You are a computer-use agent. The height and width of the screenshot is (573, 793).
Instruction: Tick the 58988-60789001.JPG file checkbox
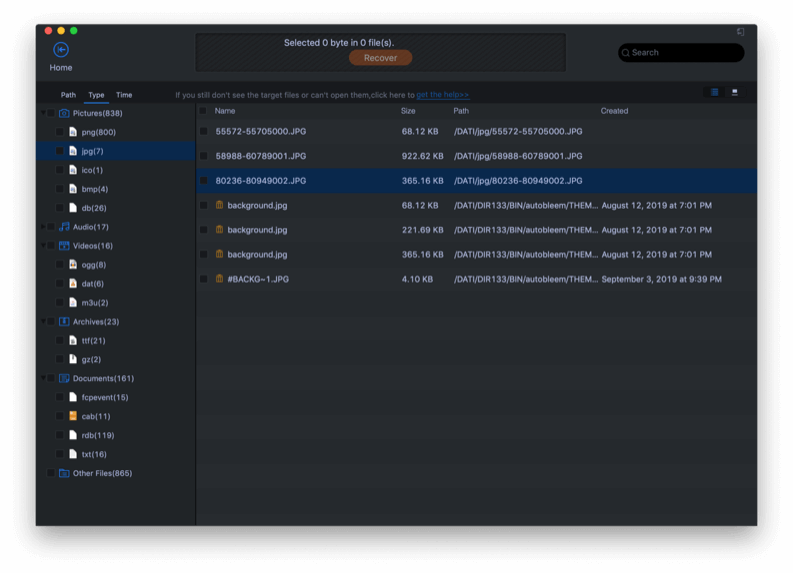204,156
